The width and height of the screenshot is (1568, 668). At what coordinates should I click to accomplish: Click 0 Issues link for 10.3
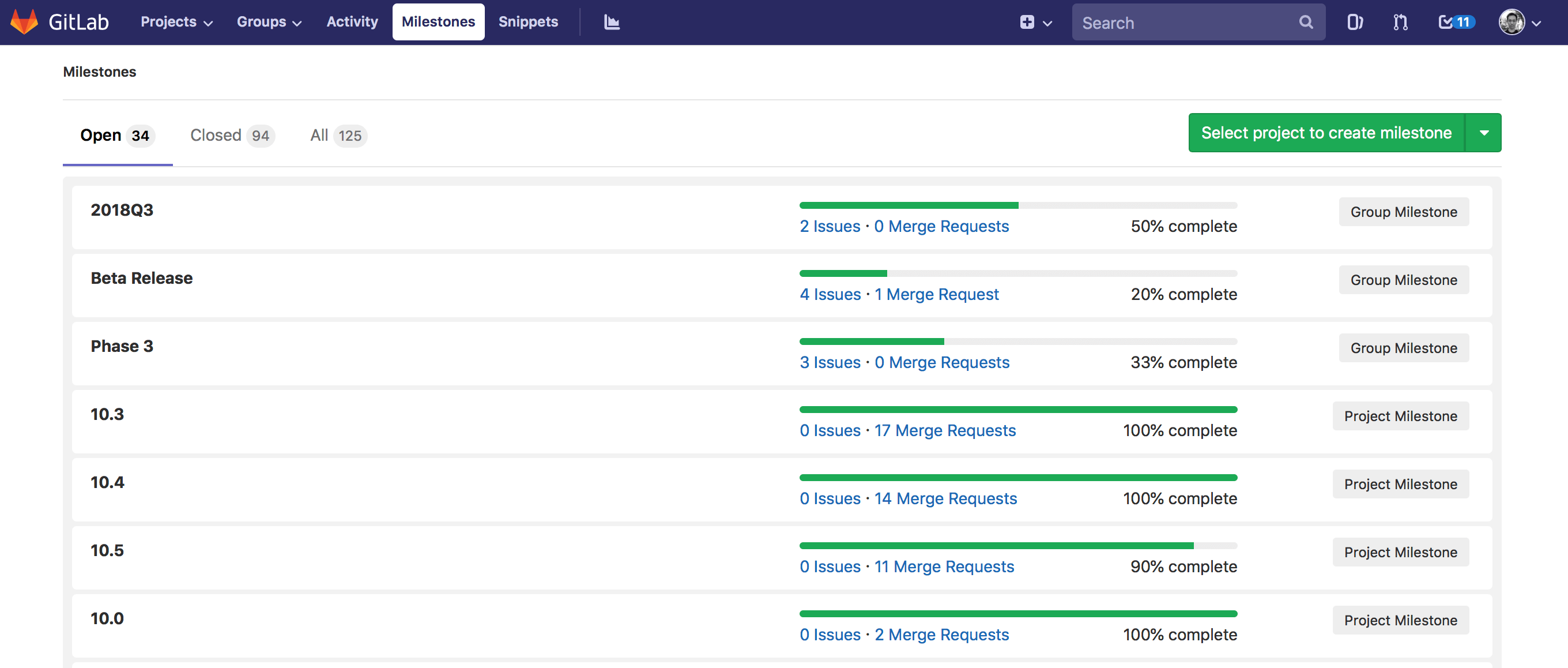pos(830,431)
